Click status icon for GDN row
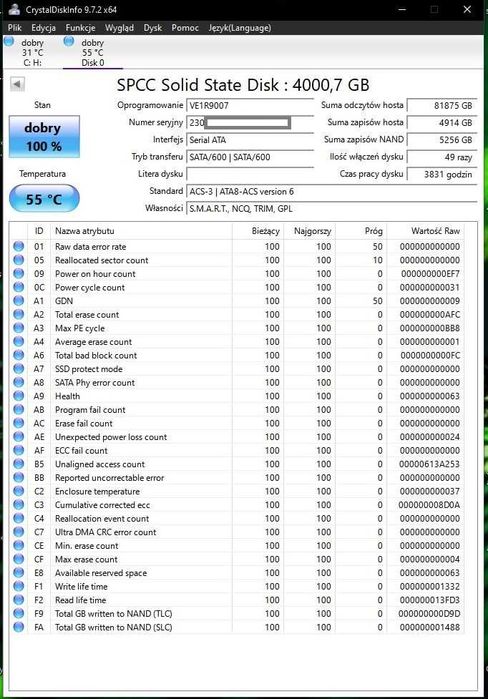The height and width of the screenshot is (699, 488). click(x=19, y=300)
